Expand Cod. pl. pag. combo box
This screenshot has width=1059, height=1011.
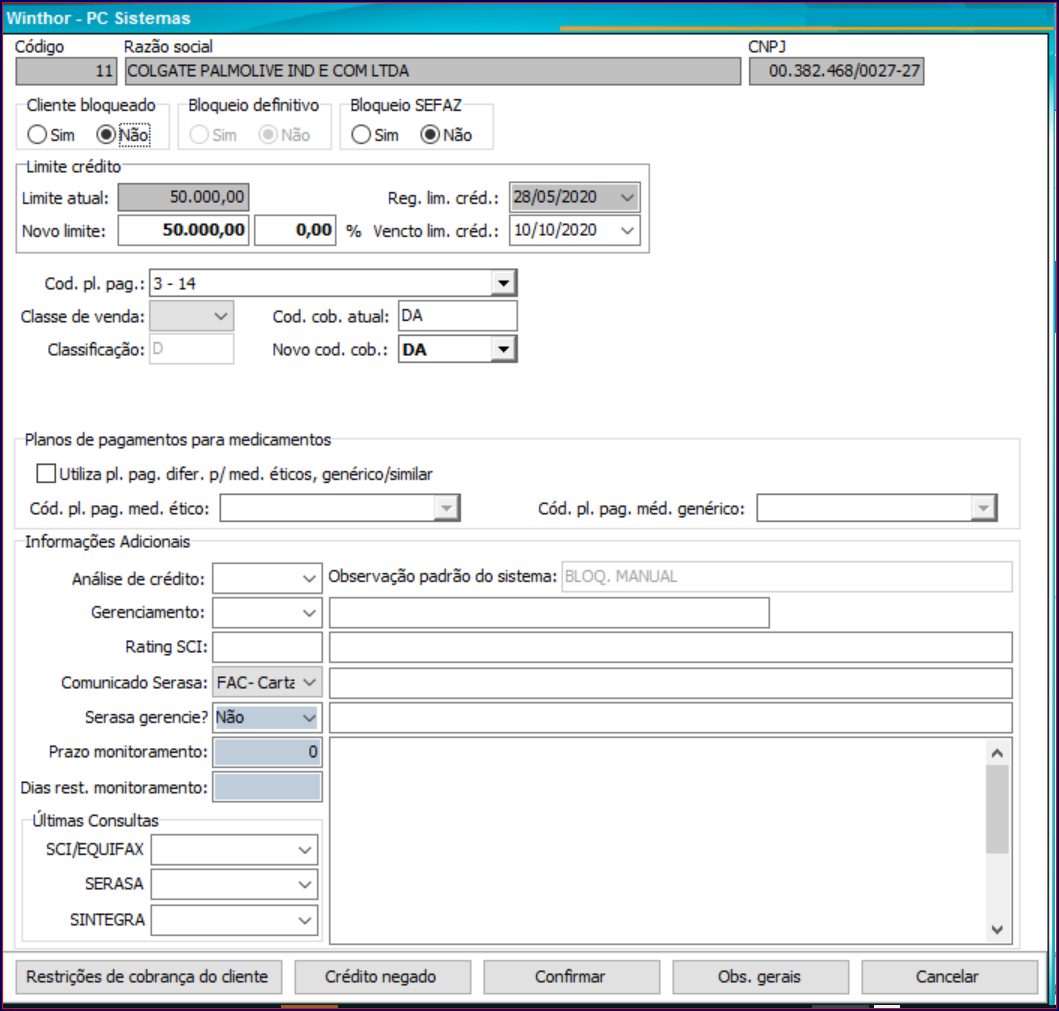[503, 284]
